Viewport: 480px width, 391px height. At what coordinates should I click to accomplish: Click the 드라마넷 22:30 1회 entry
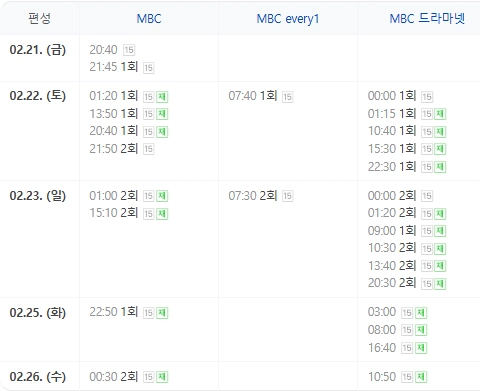392,166
